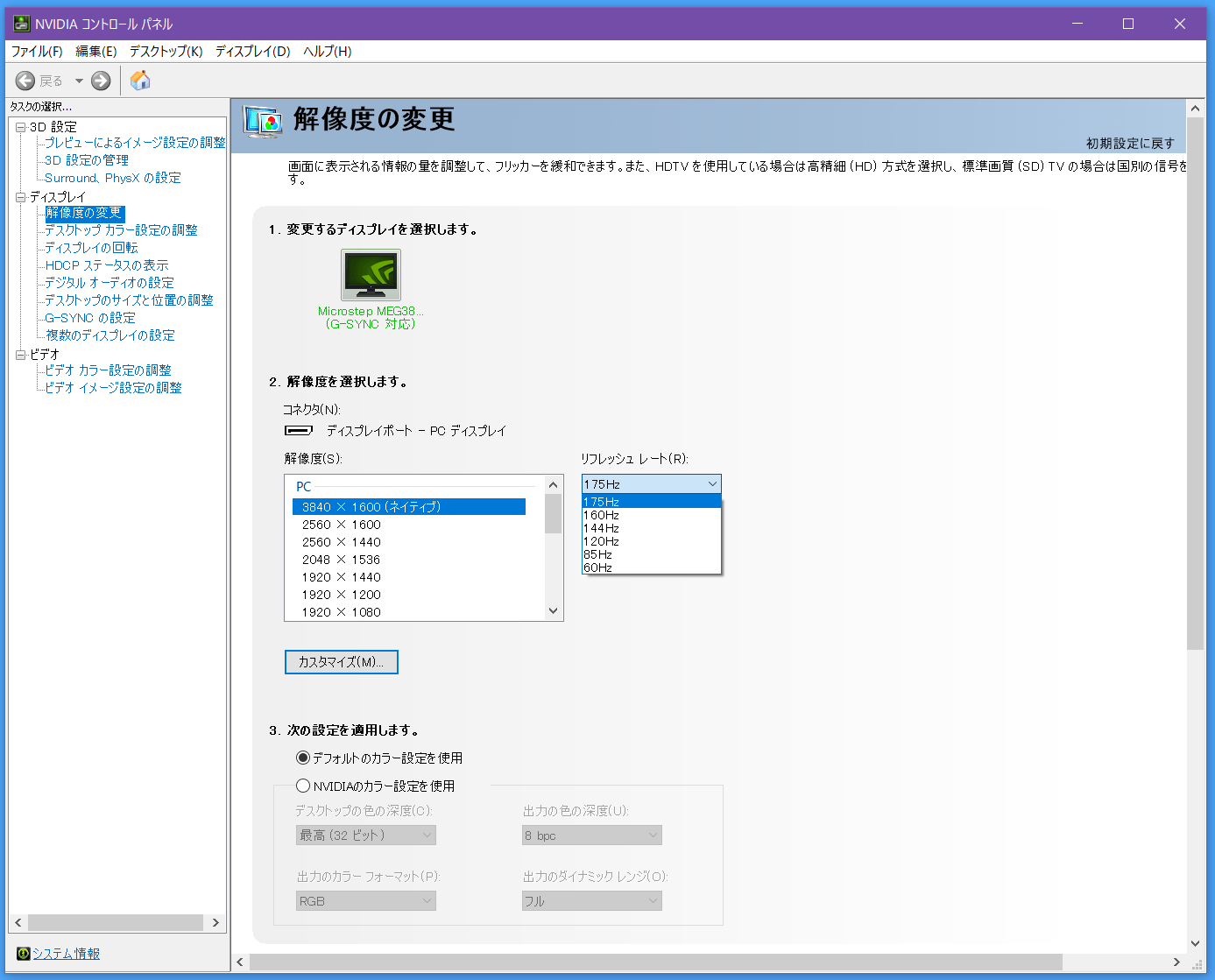
Task: Open 3D 設定の管理 in task tree
Action: point(87,160)
